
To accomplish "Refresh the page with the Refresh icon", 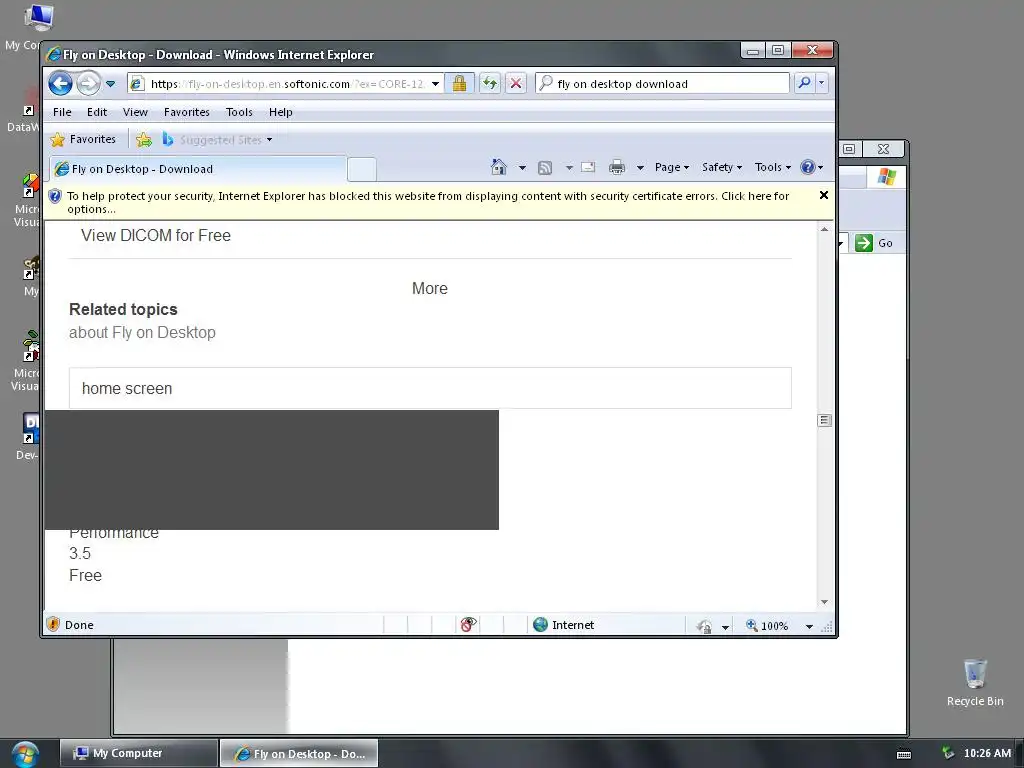I will click(490, 84).
